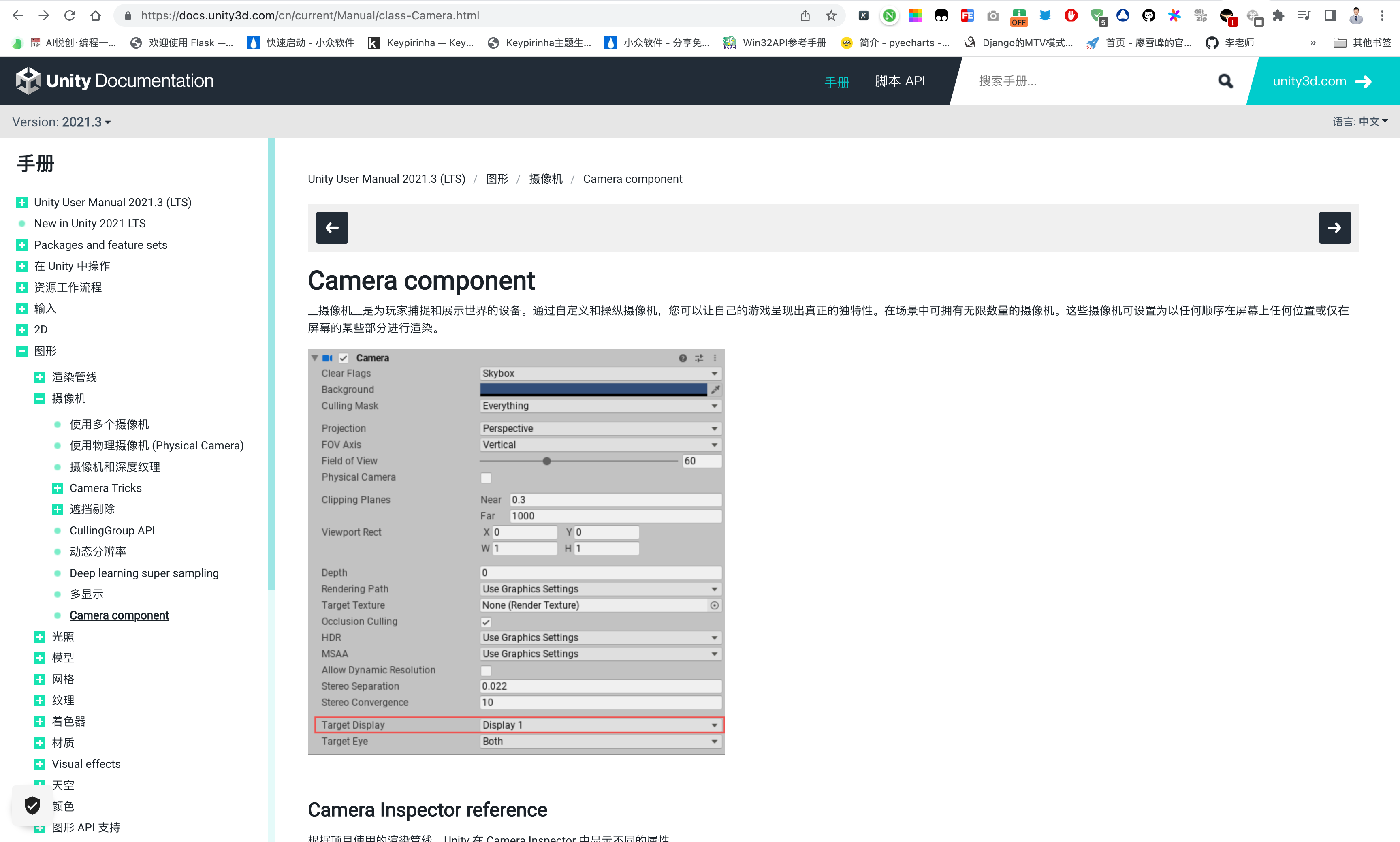1400x842 pixels.
Task: Expand the 在 Unity 中操作 node
Action: pyautogui.click(x=21, y=266)
